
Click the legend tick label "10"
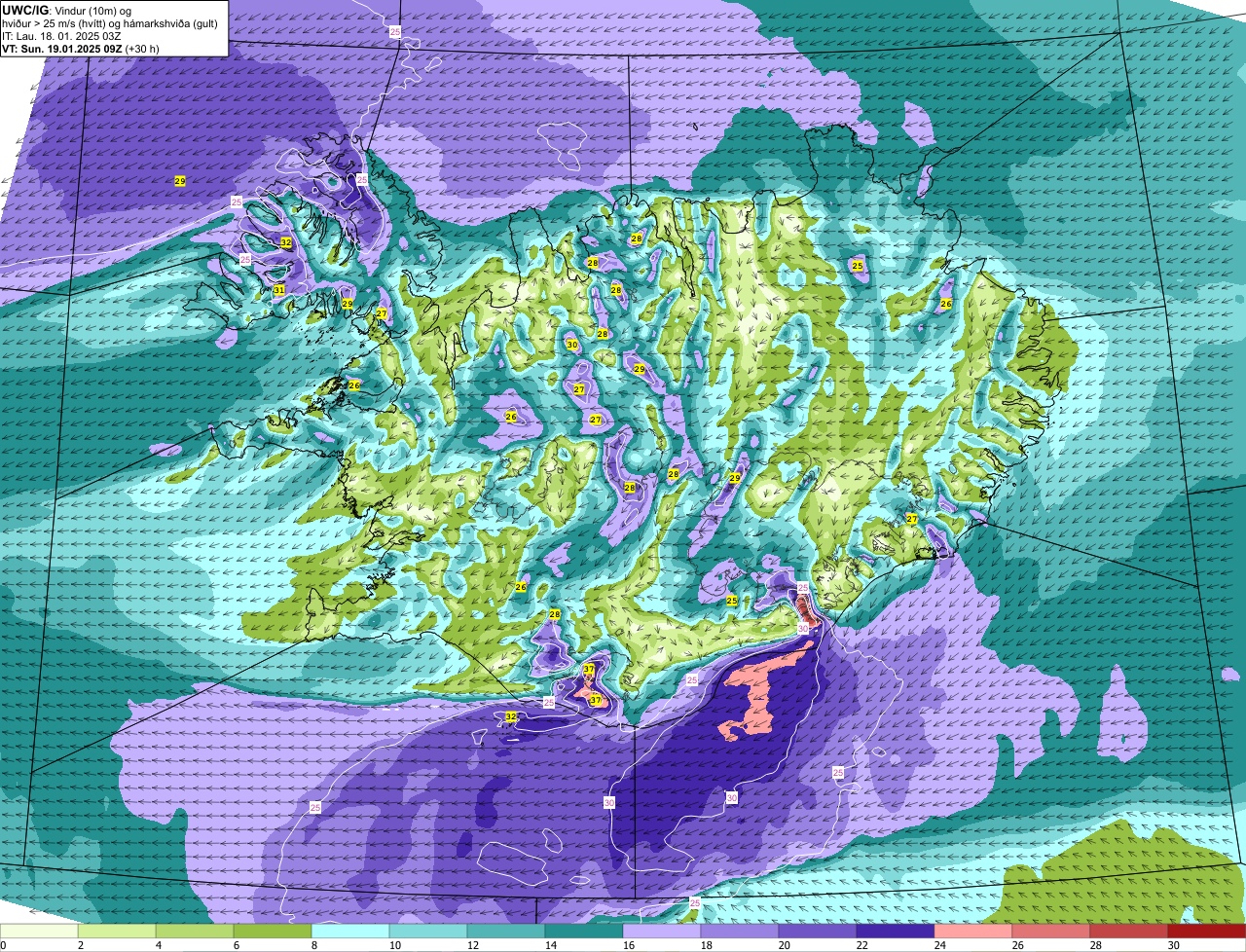[394, 945]
